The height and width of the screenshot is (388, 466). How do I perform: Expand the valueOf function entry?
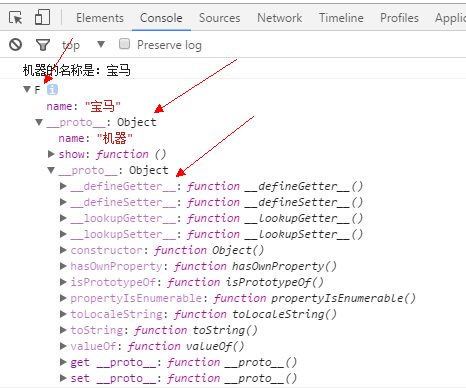coord(63,346)
